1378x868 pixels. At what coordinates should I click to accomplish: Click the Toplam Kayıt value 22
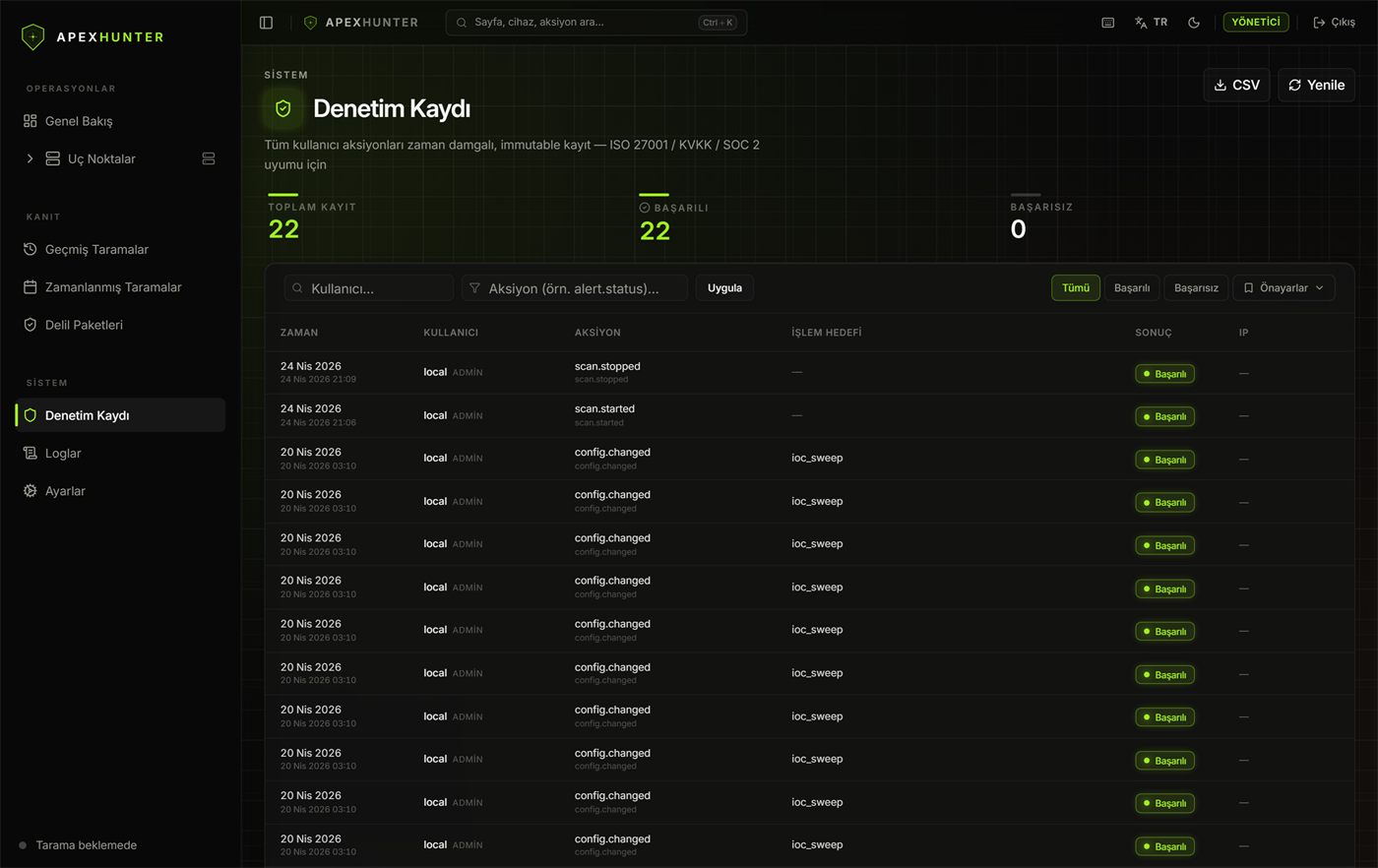(x=283, y=229)
